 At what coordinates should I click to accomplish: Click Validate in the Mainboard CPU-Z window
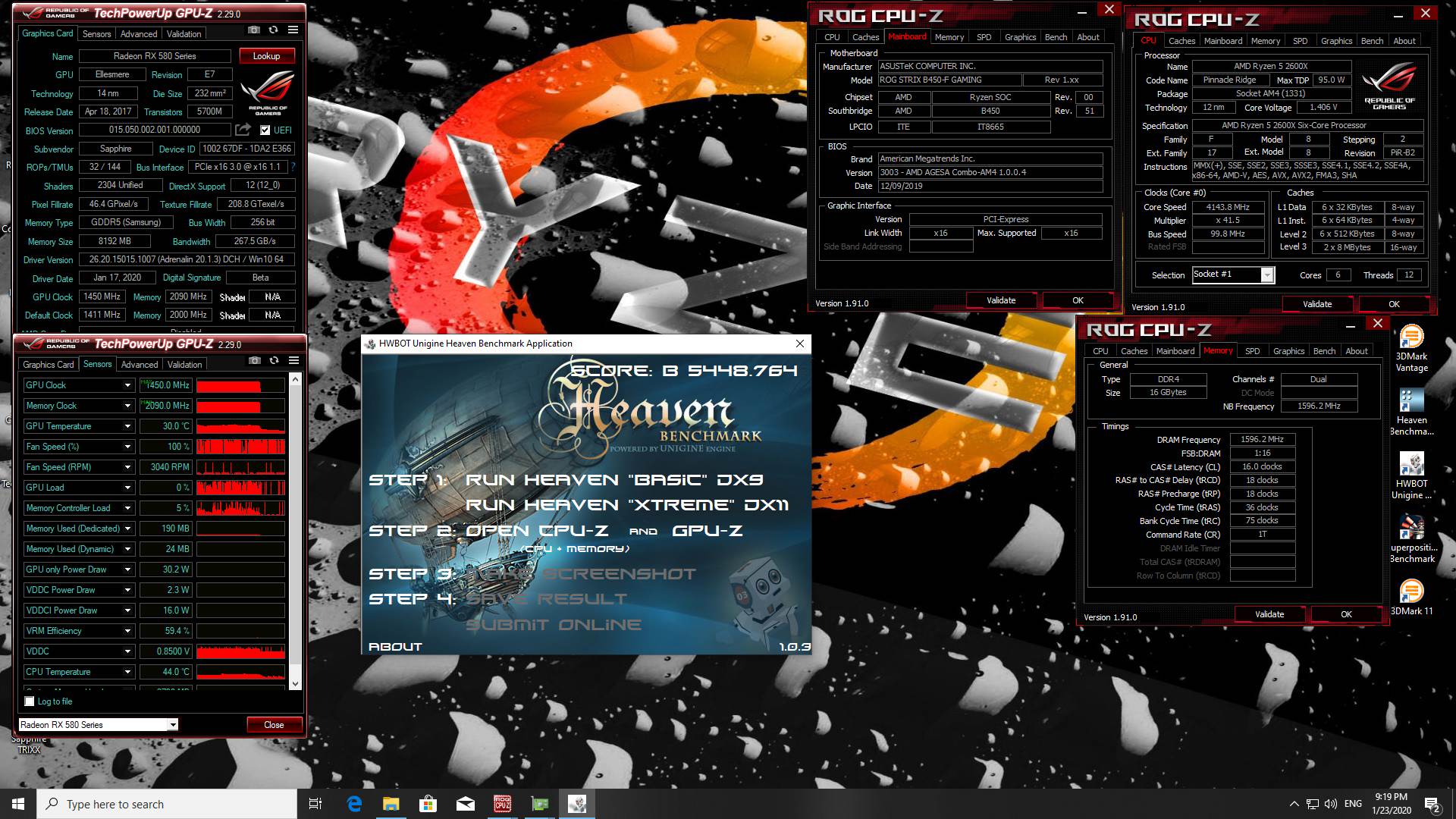point(1001,300)
